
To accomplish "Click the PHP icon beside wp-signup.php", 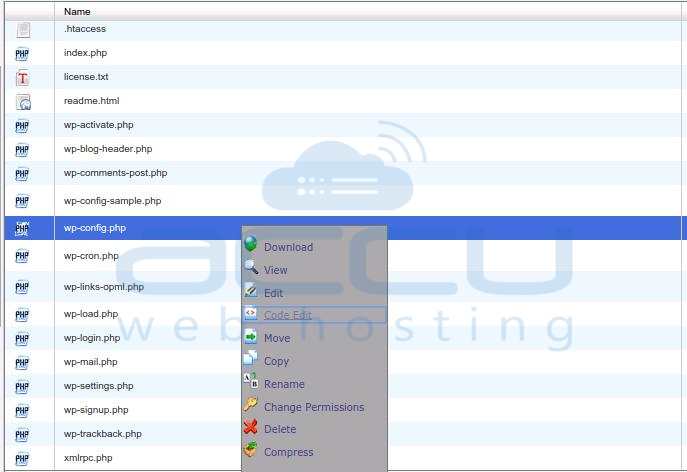I will pyautogui.click(x=22, y=411).
